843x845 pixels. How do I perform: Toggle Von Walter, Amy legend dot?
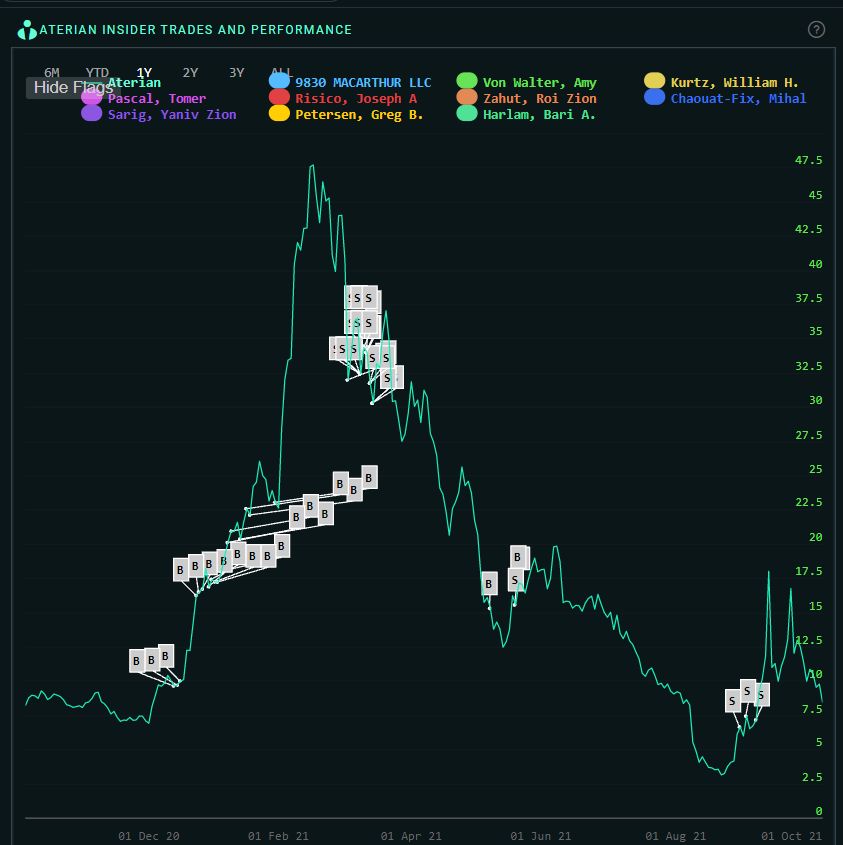[469, 82]
